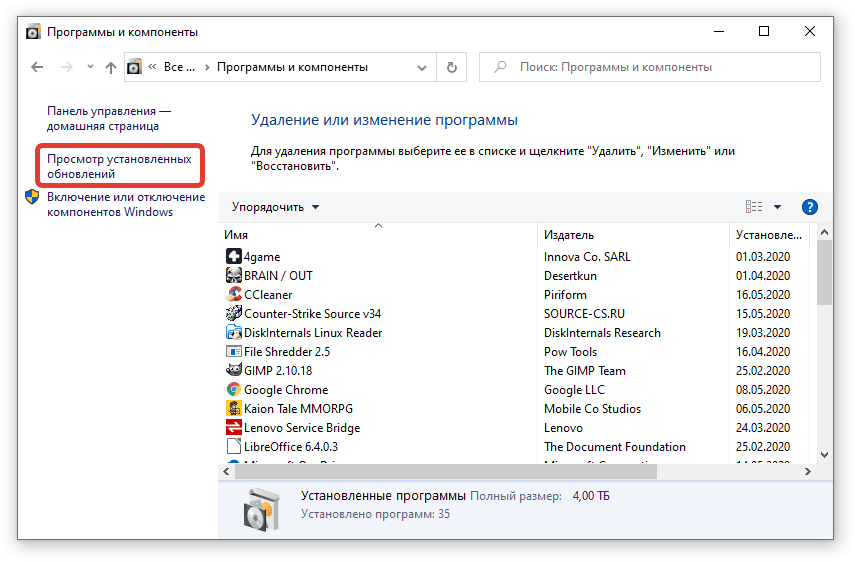This screenshot has height=562, width=855.
Task: Click the refresh button in address bar
Action: tap(451, 67)
